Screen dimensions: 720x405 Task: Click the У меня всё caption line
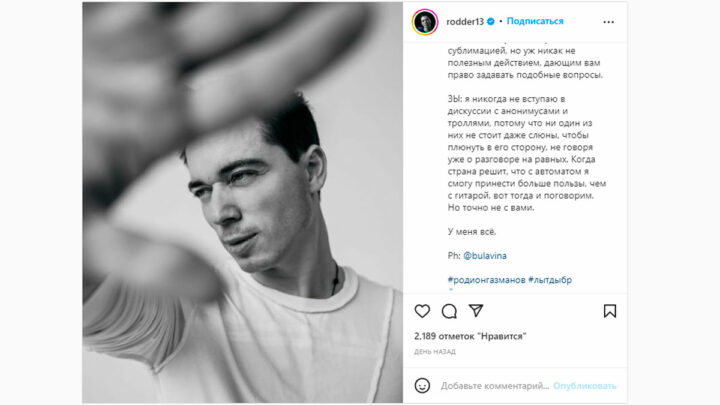[x=472, y=232]
